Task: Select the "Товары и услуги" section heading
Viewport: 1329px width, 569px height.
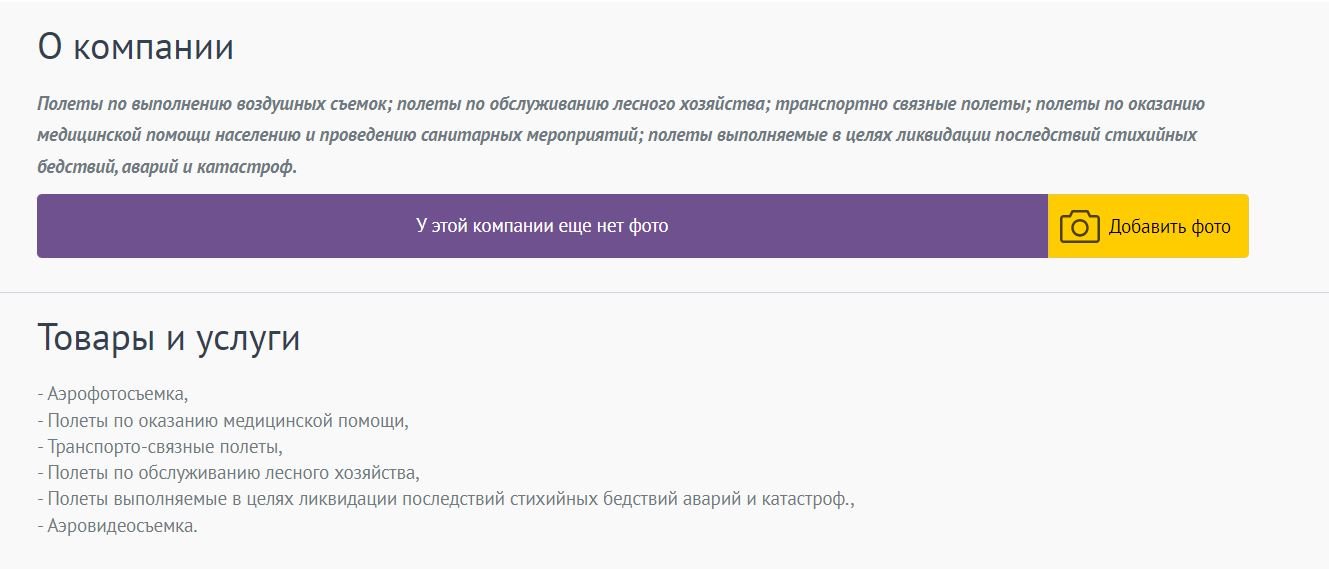Action: (x=169, y=338)
